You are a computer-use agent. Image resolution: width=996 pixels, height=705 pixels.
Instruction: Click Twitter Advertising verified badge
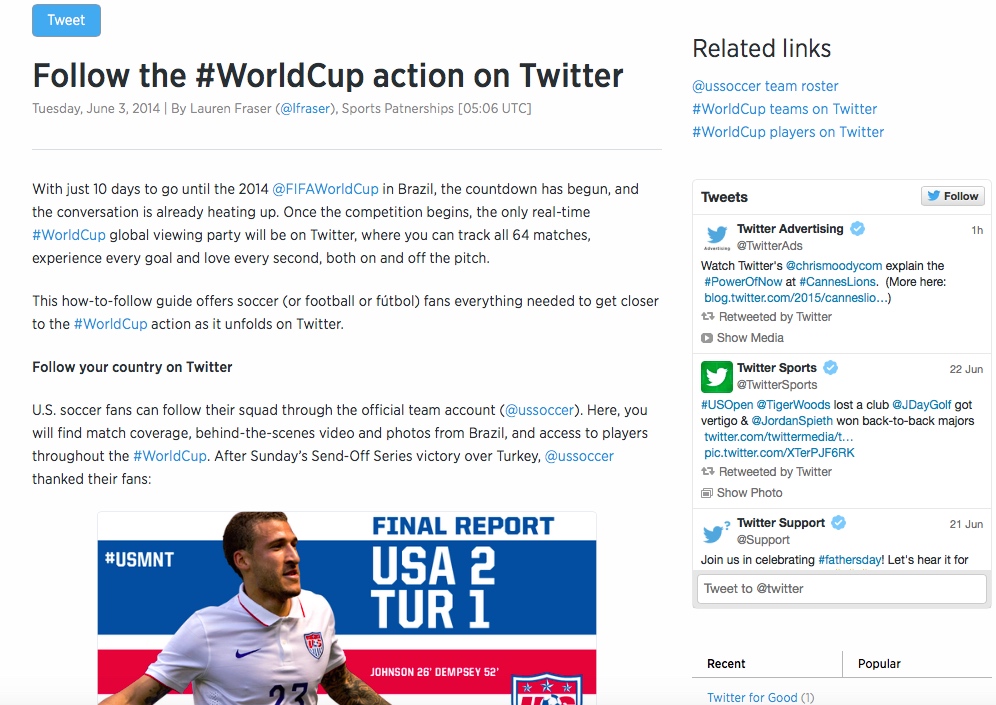coord(858,229)
